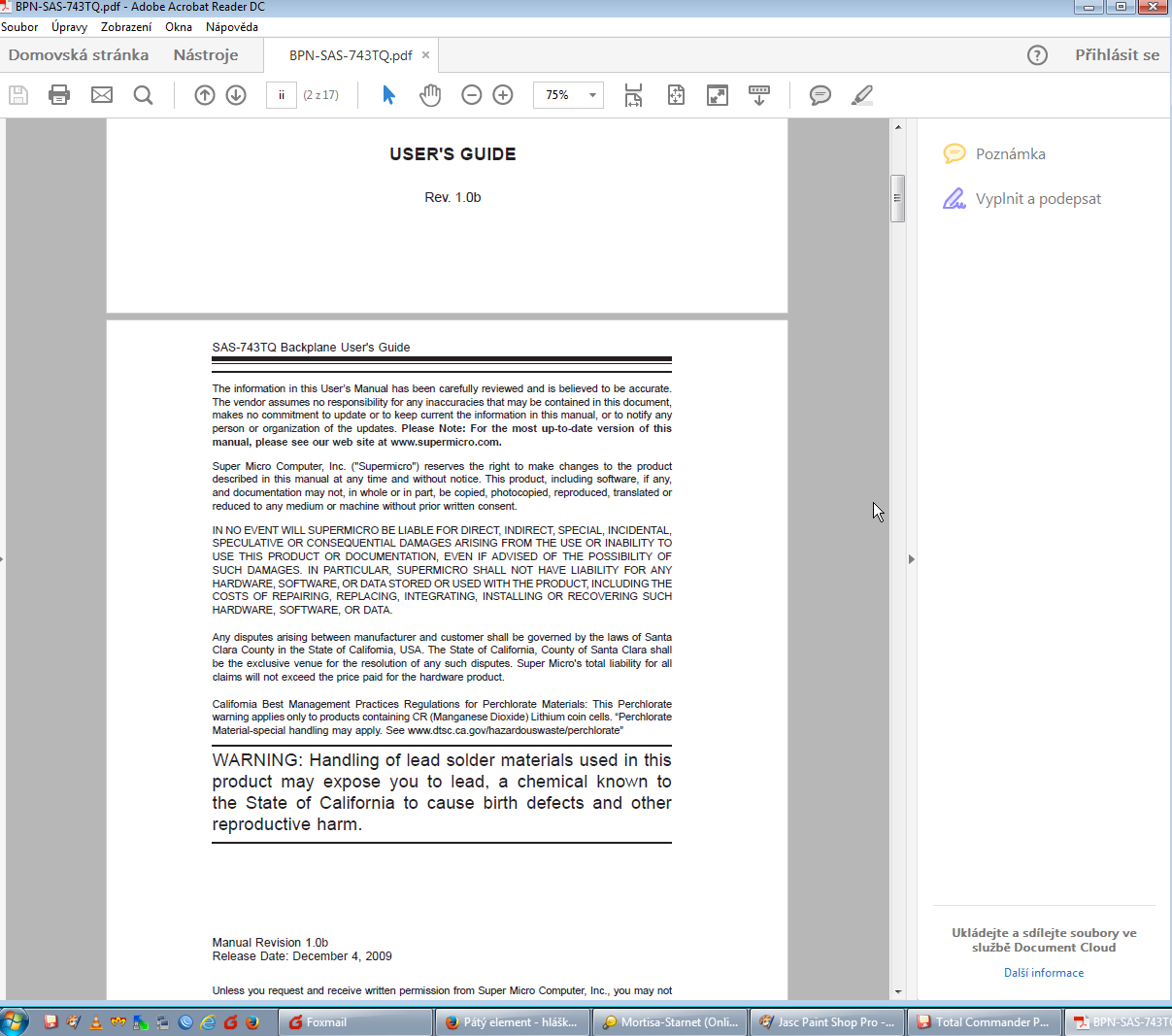Image resolution: width=1172 pixels, height=1036 pixels.
Task: Activate the Hand pan tool
Action: (x=430, y=95)
